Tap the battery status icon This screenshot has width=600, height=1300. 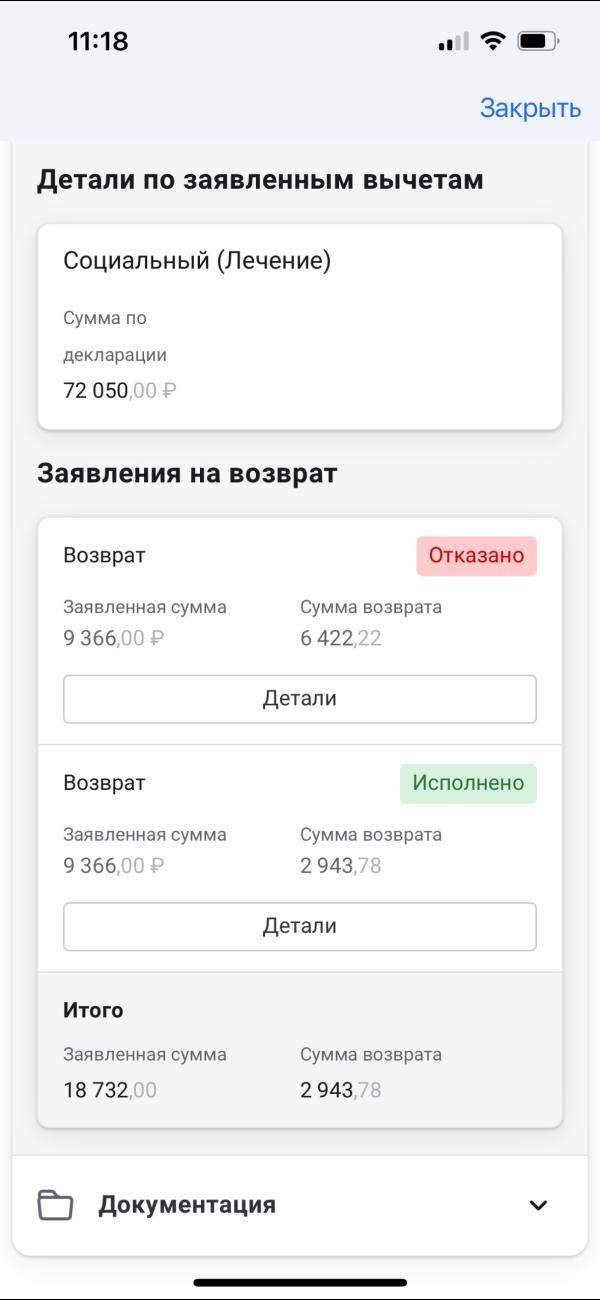pyautogui.click(x=538, y=41)
